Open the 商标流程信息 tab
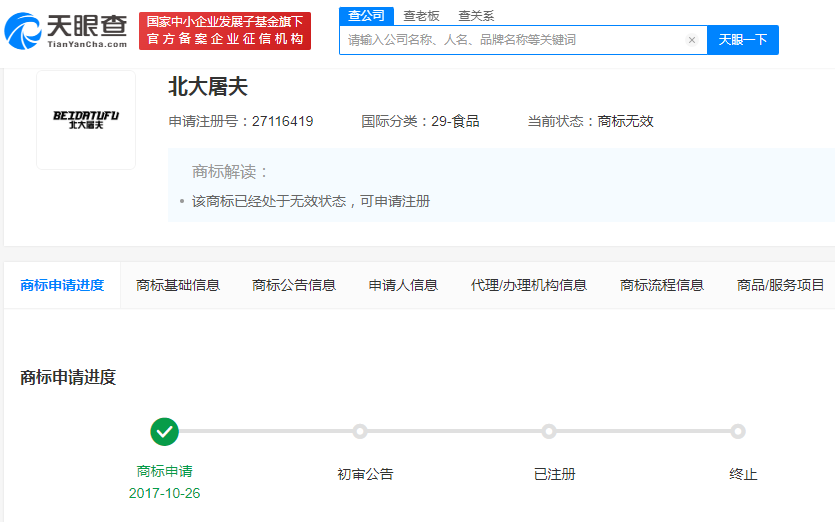835x522 pixels. coord(662,285)
